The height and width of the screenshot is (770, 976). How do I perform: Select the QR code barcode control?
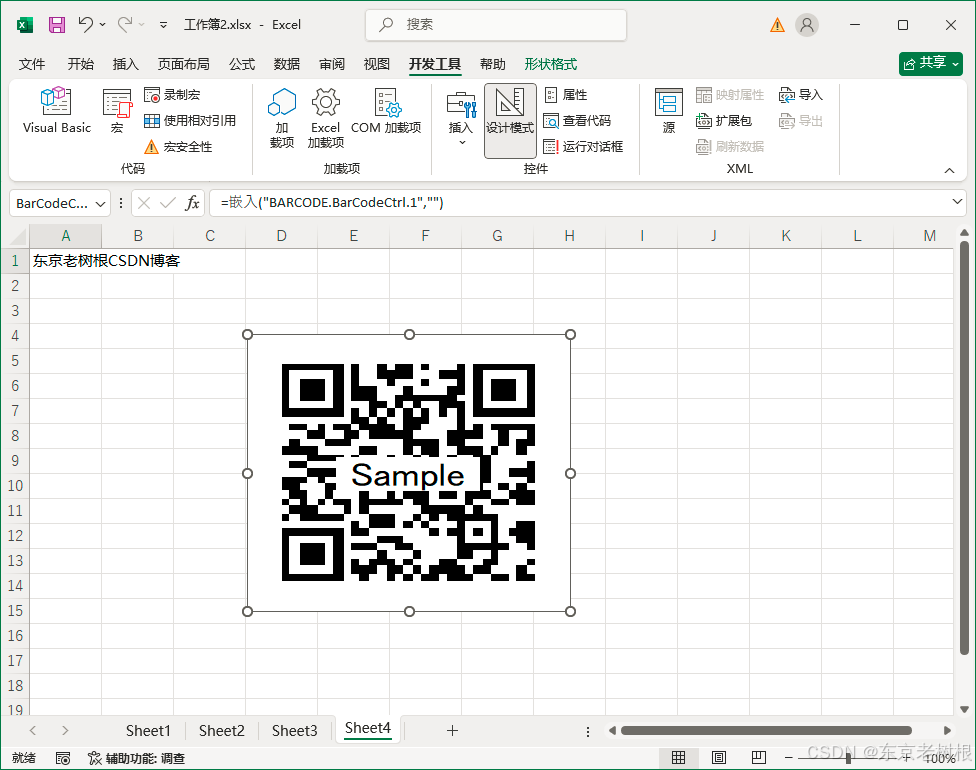408,473
